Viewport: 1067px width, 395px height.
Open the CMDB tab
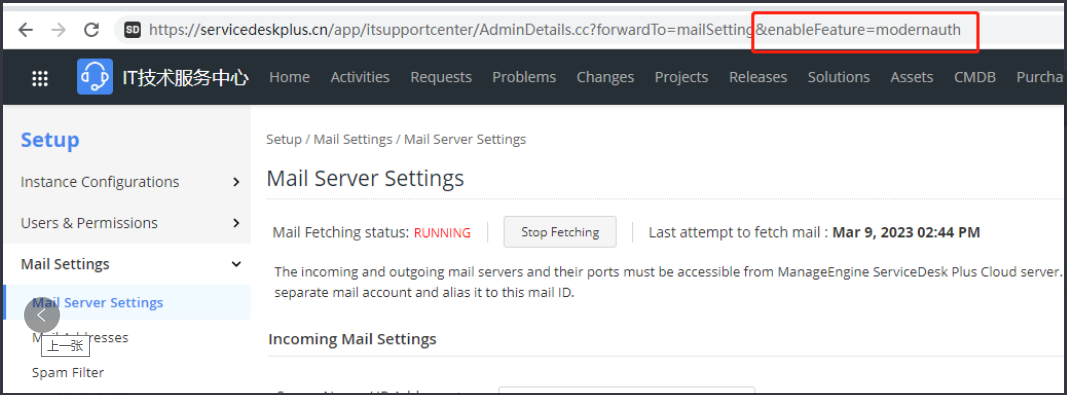click(x=974, y=77)
